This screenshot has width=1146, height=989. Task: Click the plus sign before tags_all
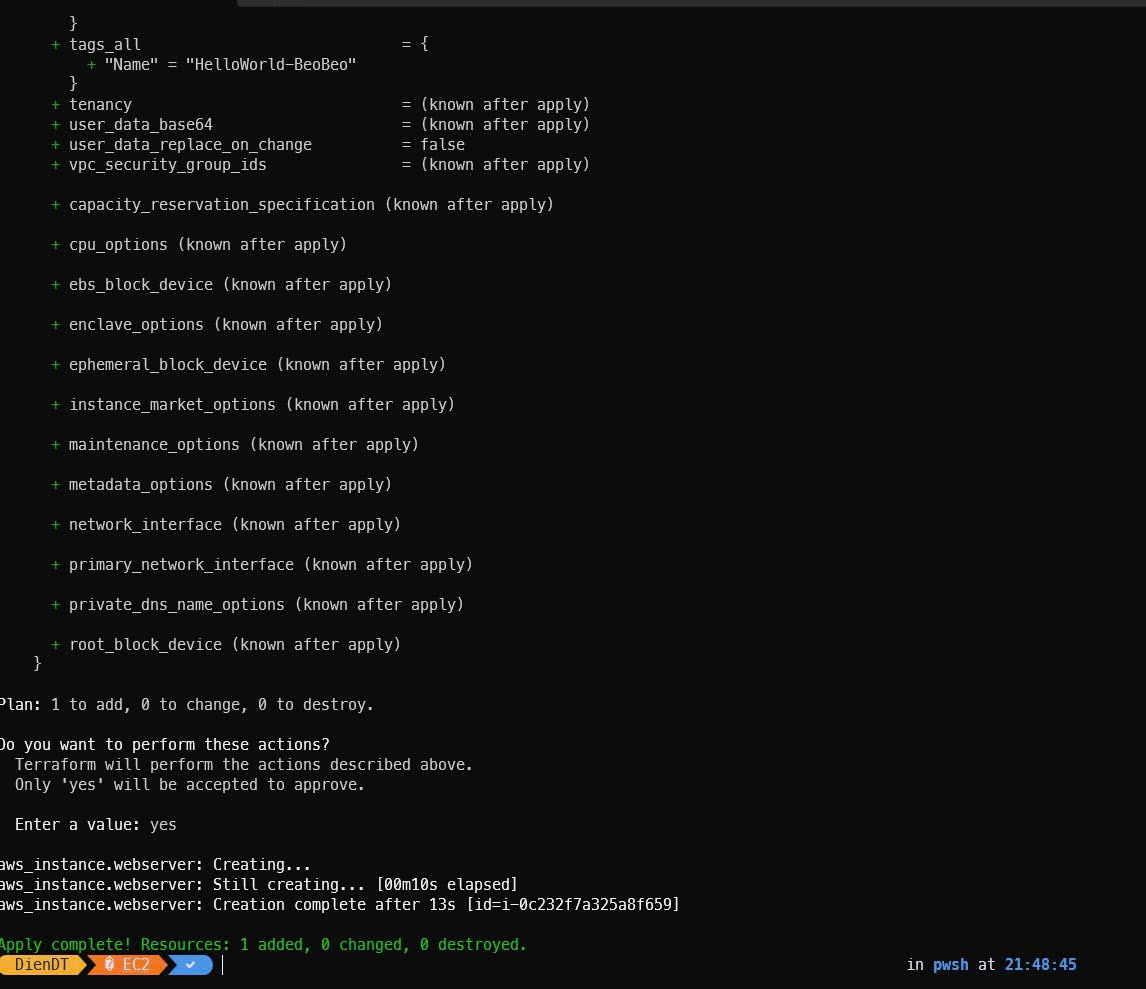(x=55, y=45)
